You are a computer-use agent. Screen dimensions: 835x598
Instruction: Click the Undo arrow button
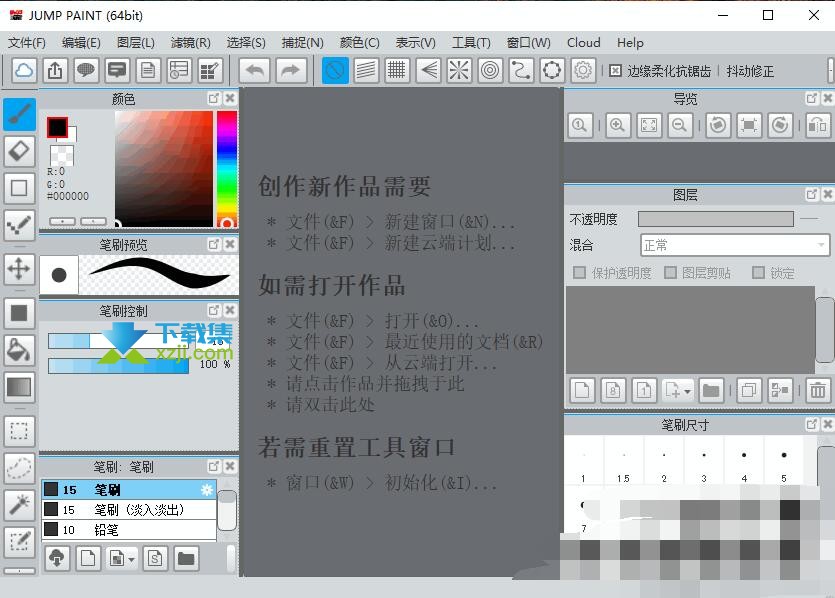(x=255, y=70)
